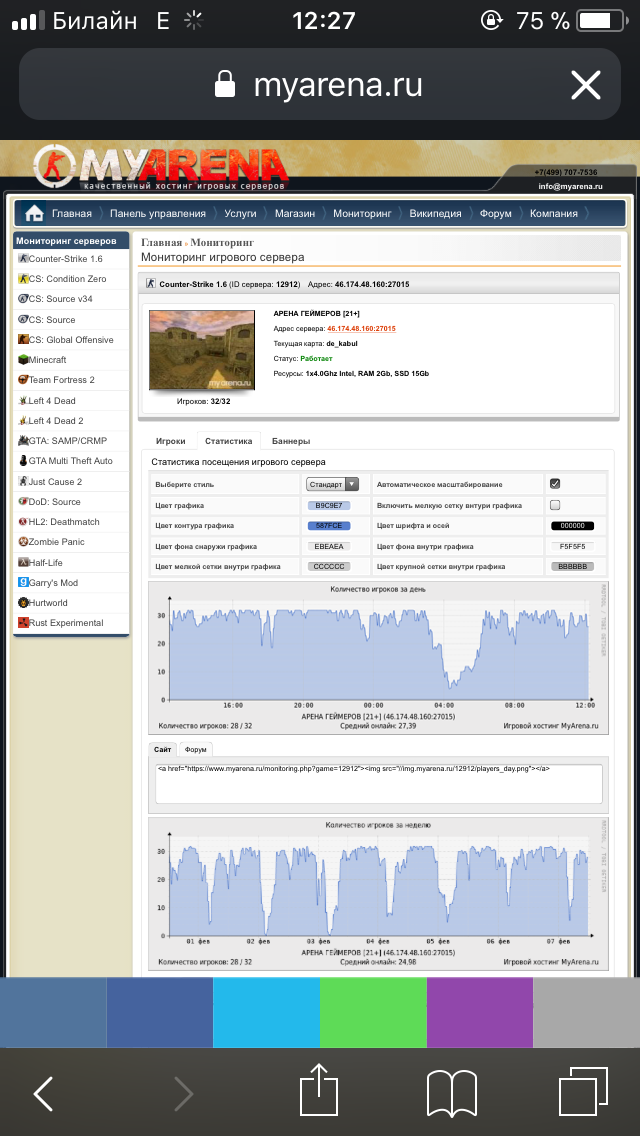Open Википедия menu item
Screen dimensions: 640x1136
(435, 214)
